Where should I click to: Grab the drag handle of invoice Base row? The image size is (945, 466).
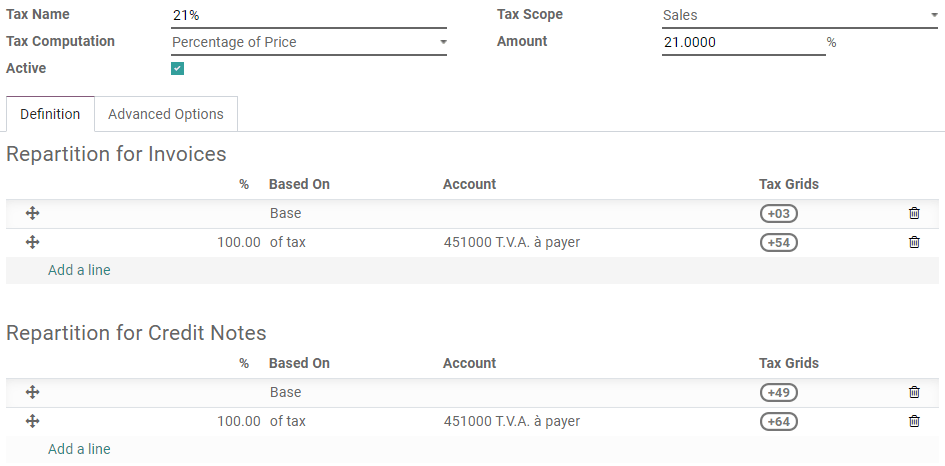[x=32, y=213]
